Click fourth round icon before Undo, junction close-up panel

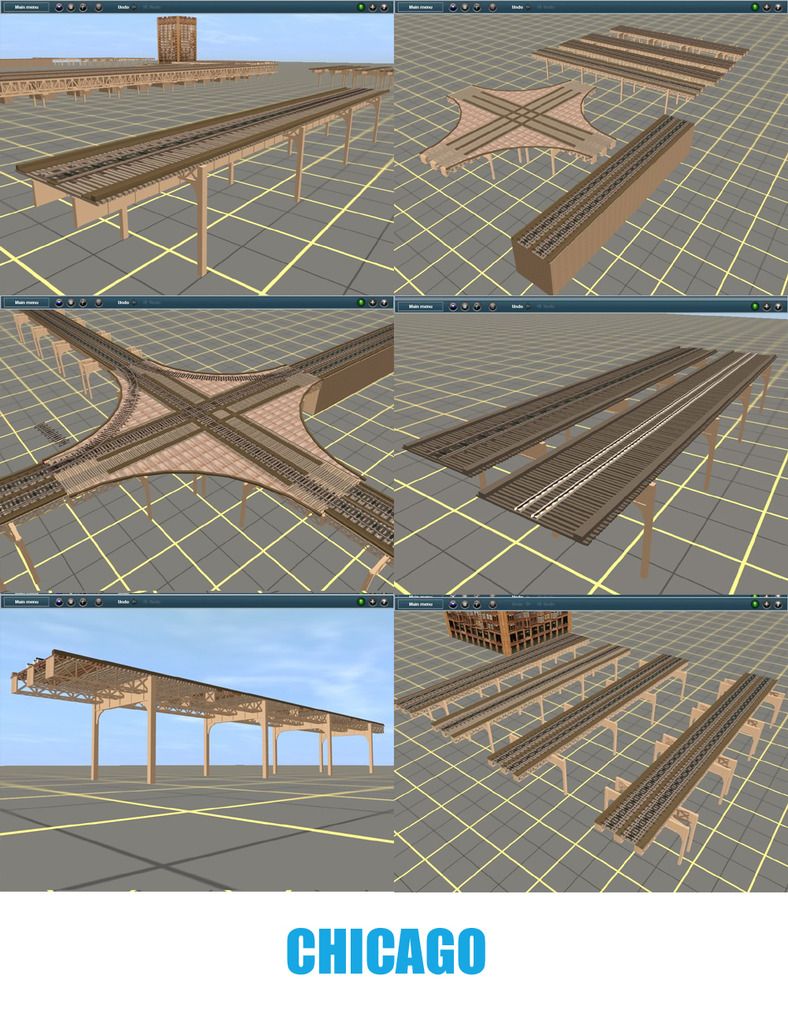pos(99,303)
